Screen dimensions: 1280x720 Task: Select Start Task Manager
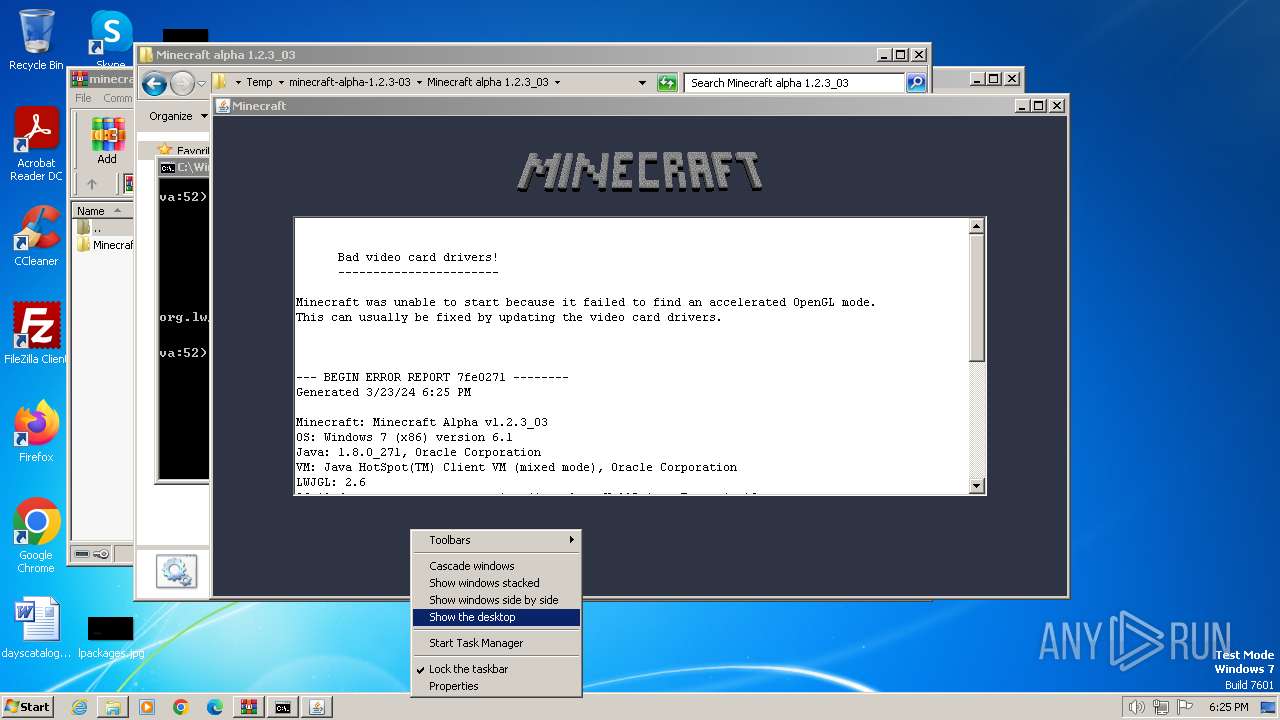[496, 643]
